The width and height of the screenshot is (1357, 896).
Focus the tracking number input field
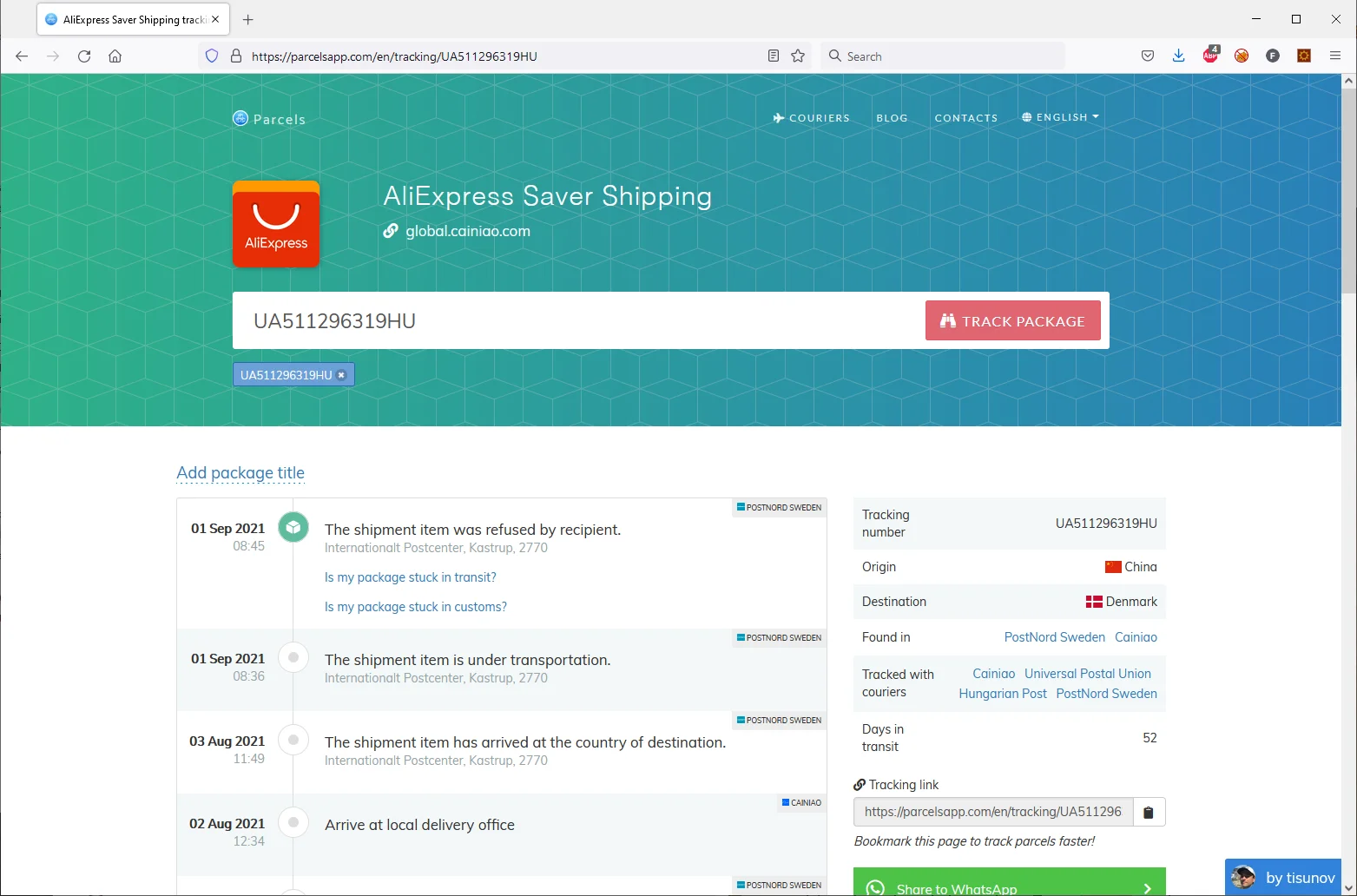click(x=578, y=320)
